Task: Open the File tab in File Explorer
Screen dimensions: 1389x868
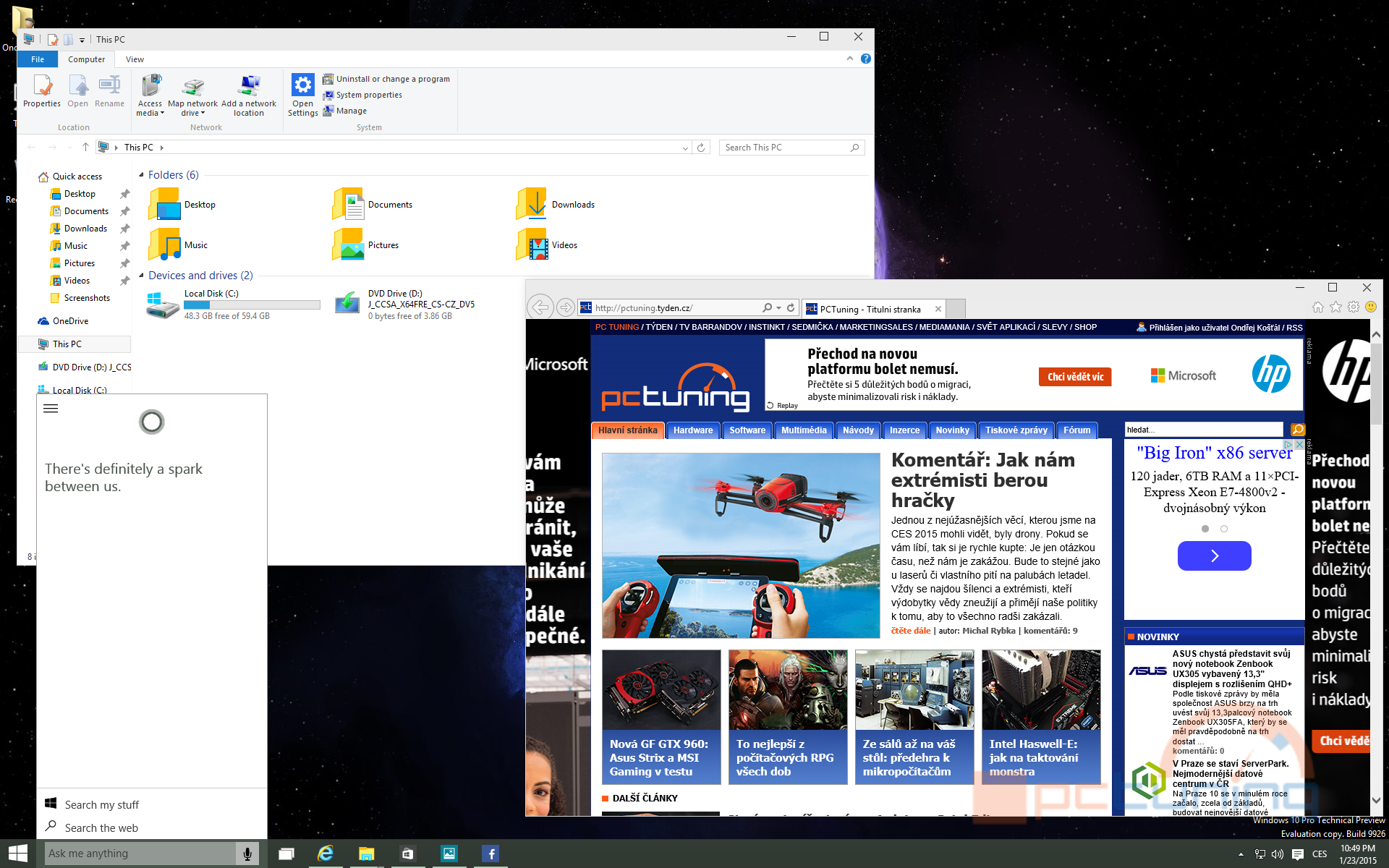Action: [38, 59]
